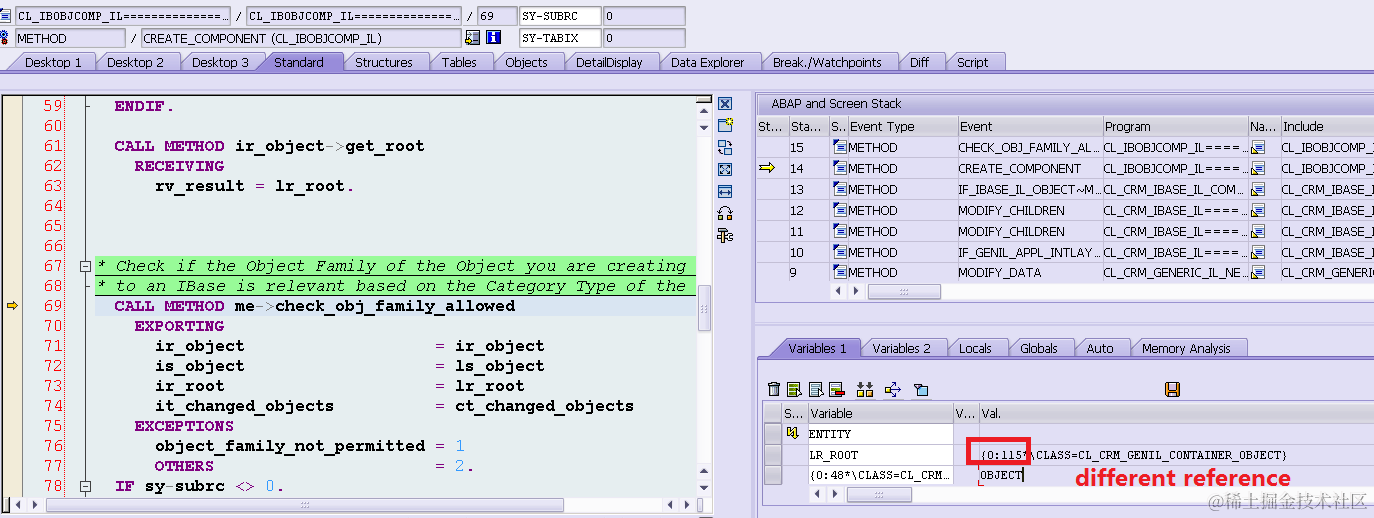
Task: Click the blue arrows transfer icon
Action: (893, 389)
